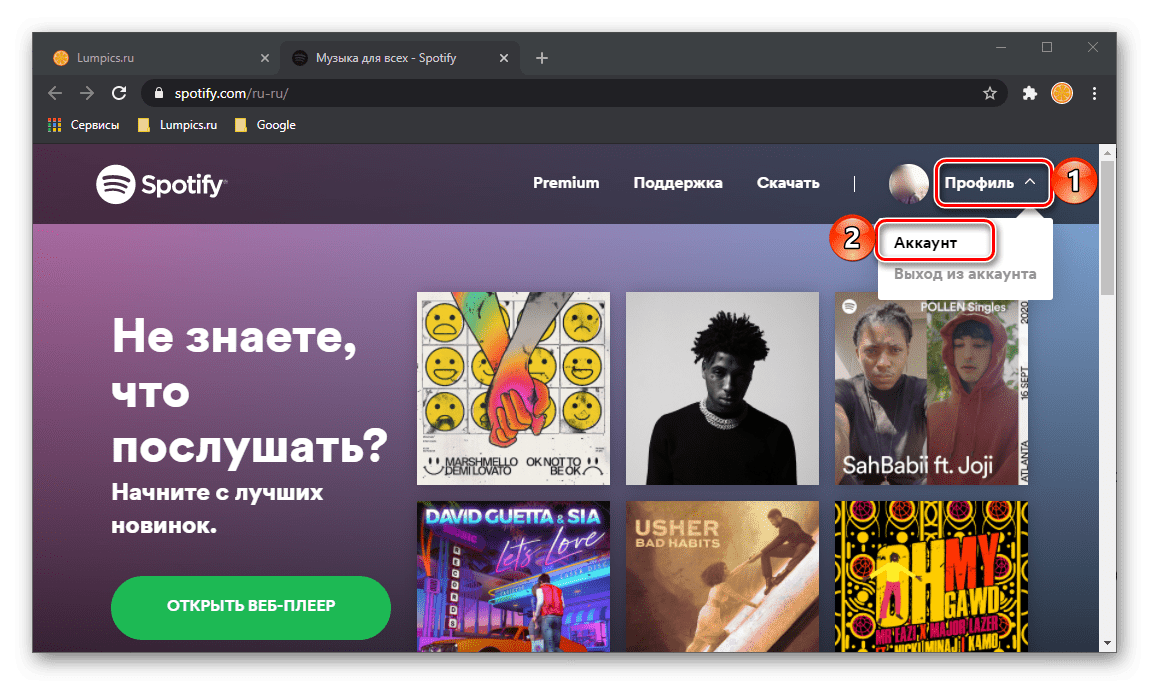Image resolution: width=1149 pixels, height=685 pixels.
Task: Click the padlock site info icon
Action: click(158, 93)
